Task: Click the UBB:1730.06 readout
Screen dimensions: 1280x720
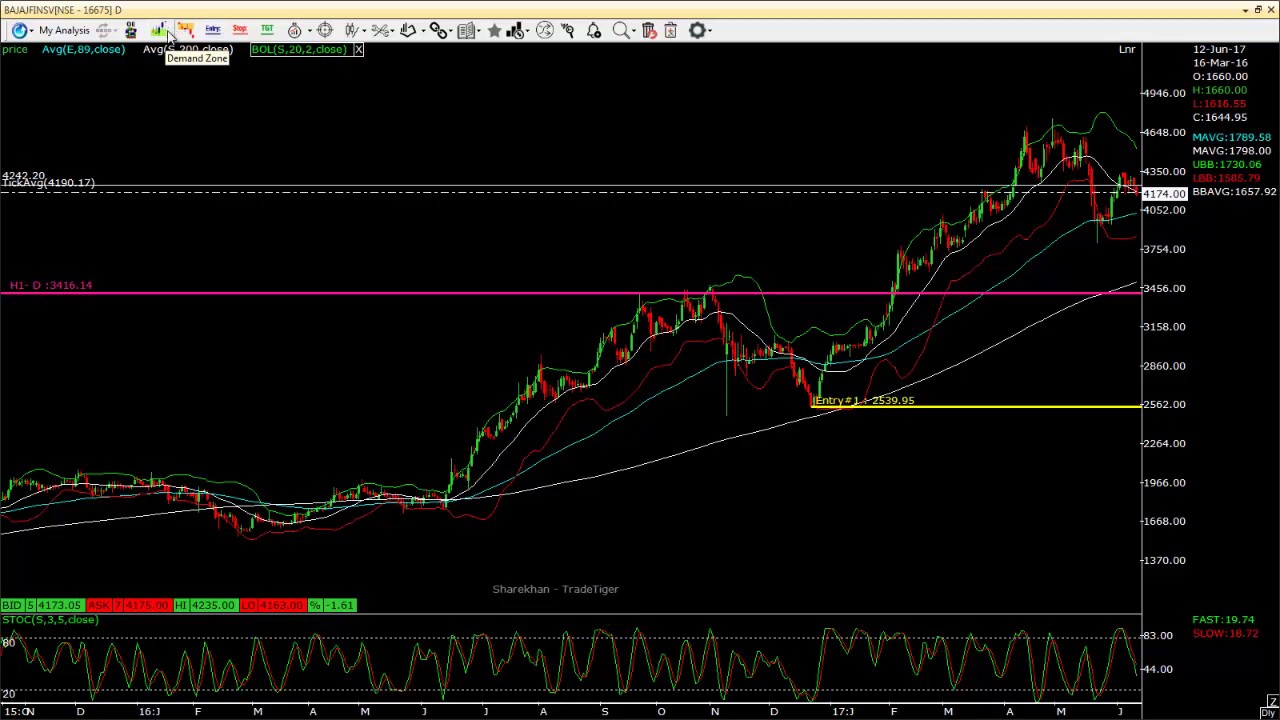Action: click(1227, 164)
